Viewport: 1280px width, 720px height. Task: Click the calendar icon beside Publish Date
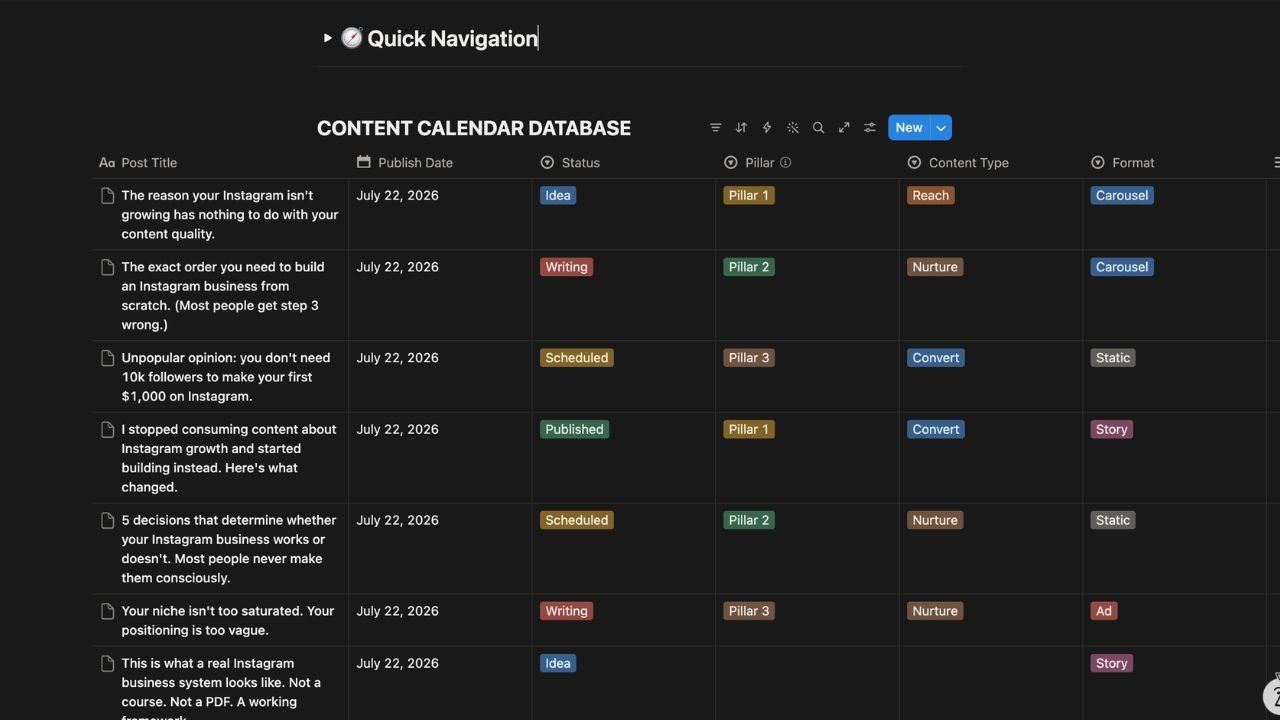(x=363, y=162)
